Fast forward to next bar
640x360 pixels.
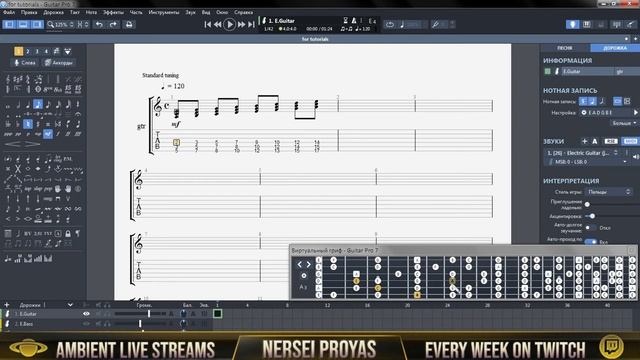[x=241, y=24]
